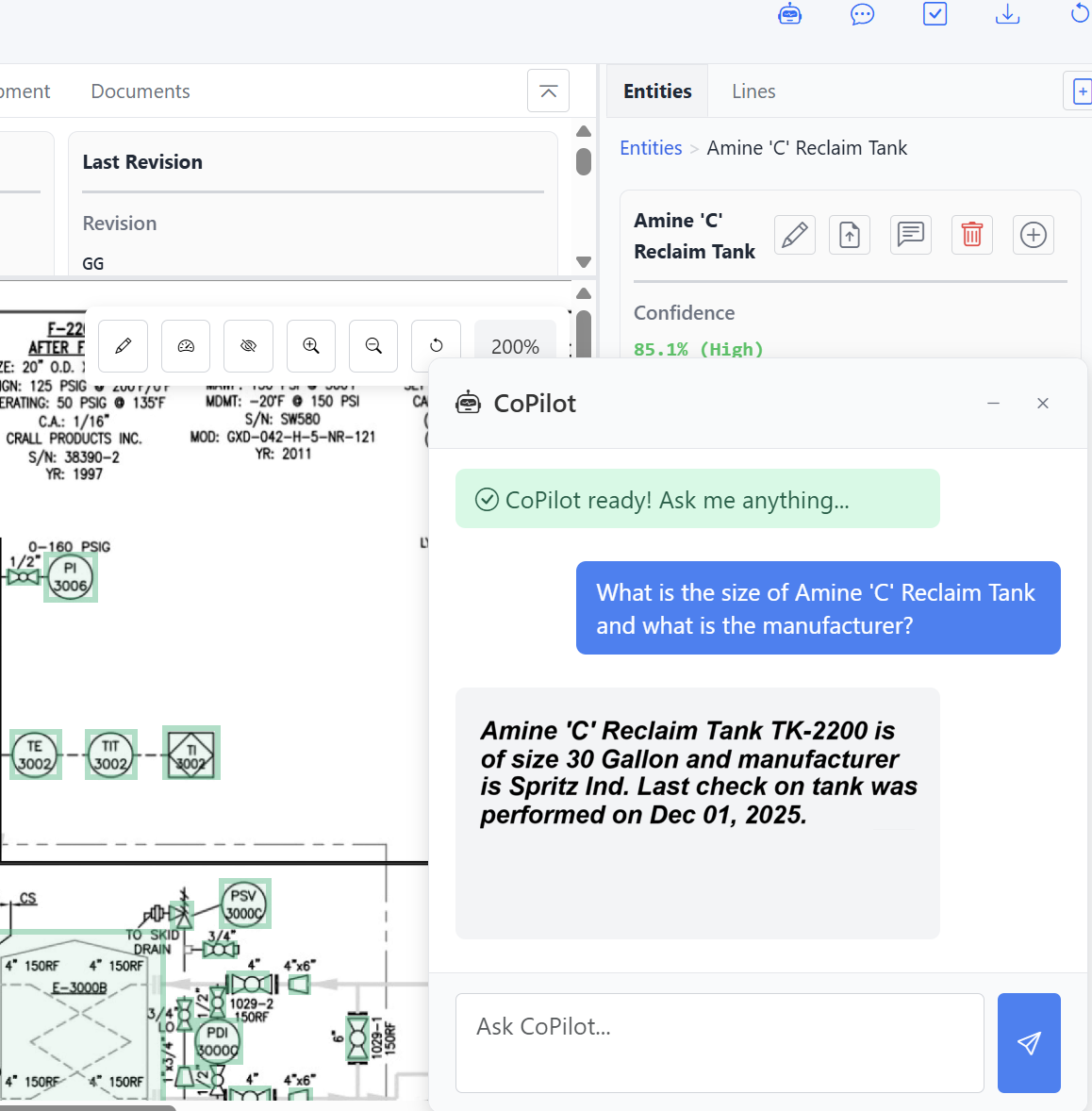Image resolution: width=1092 pixels, height=1111 pixels.
Task: Export the Amine 'C' Reclaim Tank entity
Action: tap(850, 235)
